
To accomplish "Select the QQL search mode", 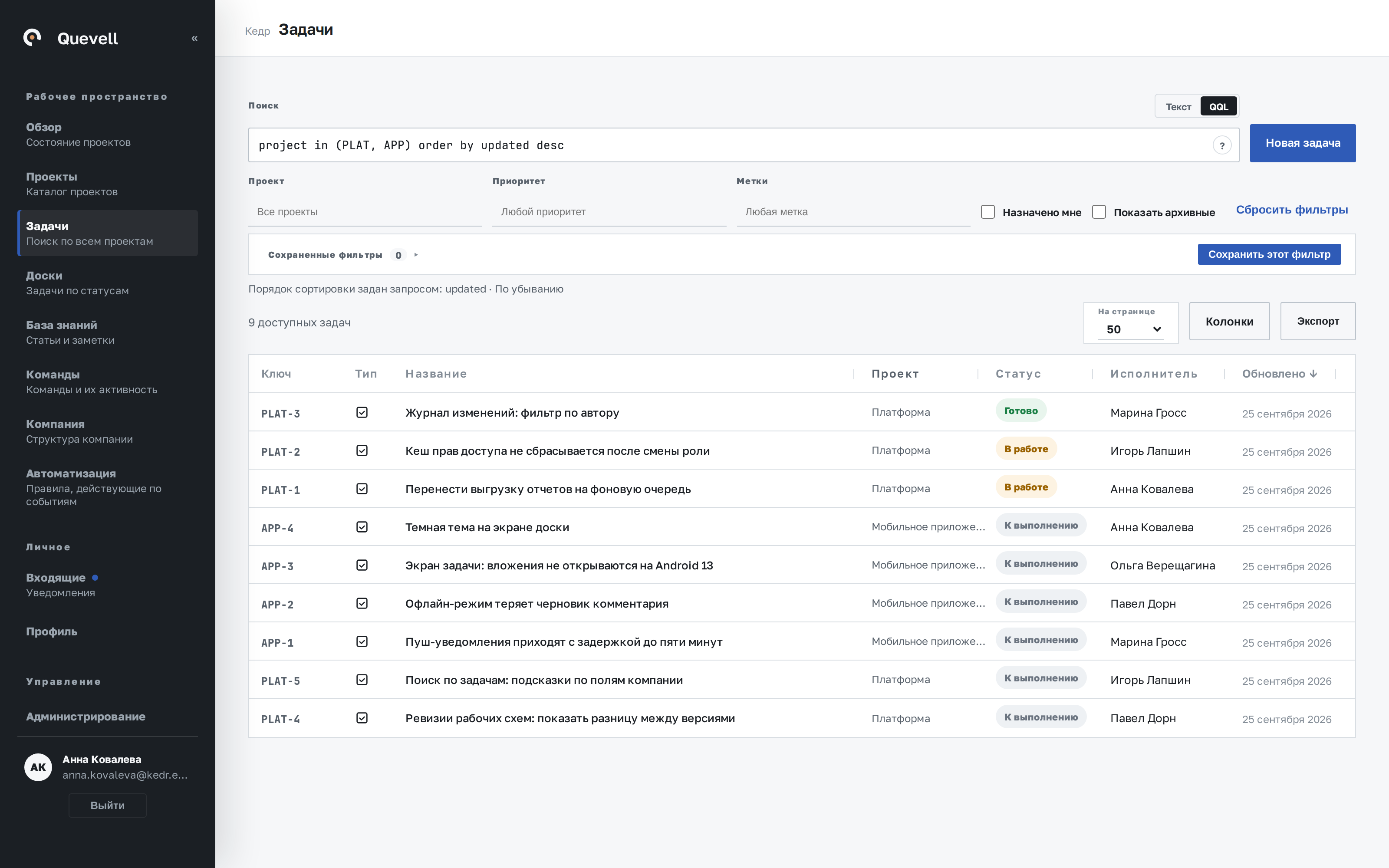I will tap(1218, 107).
